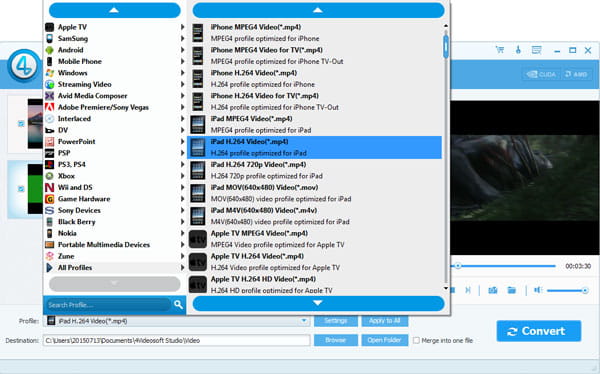Click the first video thumbnail

coord(35,124)
